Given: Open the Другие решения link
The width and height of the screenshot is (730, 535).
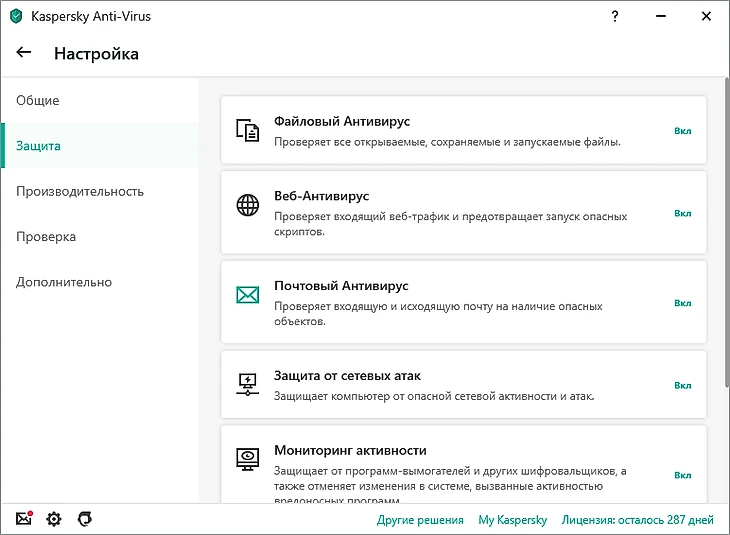Looking at the screenshot, I should click(420, 520).
